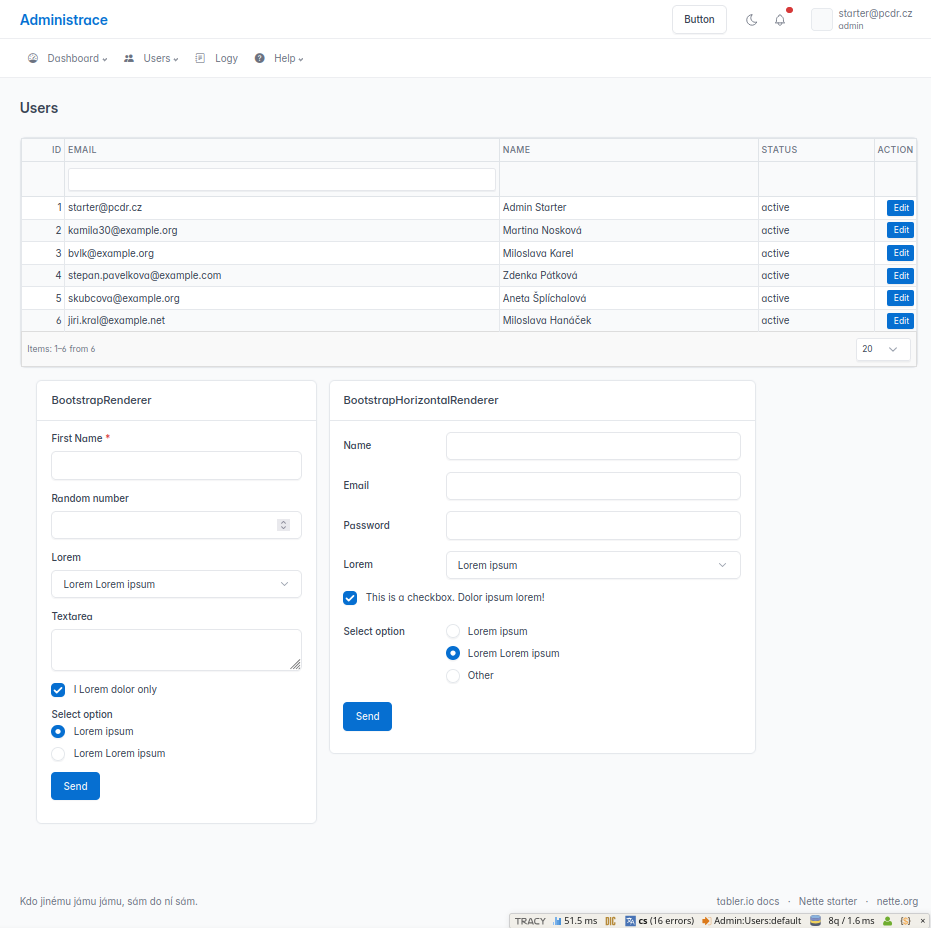Open notifications via the bell icon

(x=780, y=20)
